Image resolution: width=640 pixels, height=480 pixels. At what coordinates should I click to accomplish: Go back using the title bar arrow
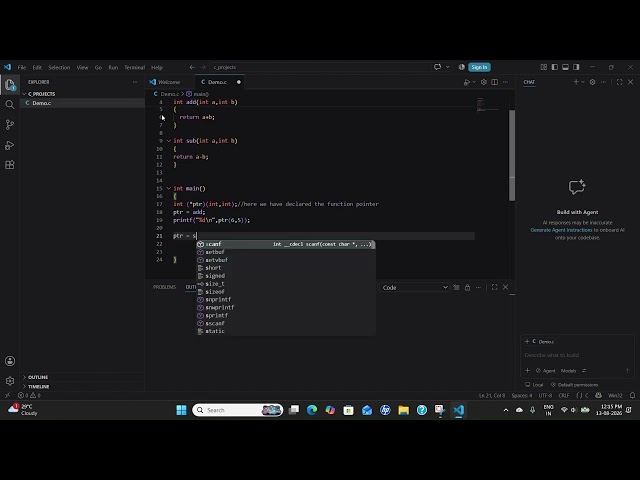tap(192, 67)
